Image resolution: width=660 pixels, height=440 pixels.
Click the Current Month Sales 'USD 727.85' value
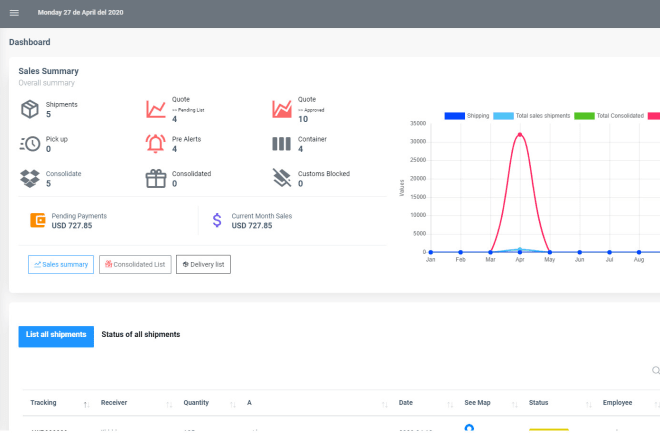252,226
